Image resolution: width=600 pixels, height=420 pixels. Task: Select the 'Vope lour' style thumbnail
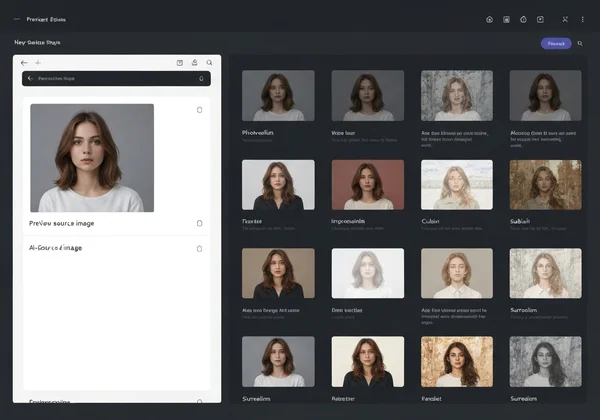coord(368,95)
